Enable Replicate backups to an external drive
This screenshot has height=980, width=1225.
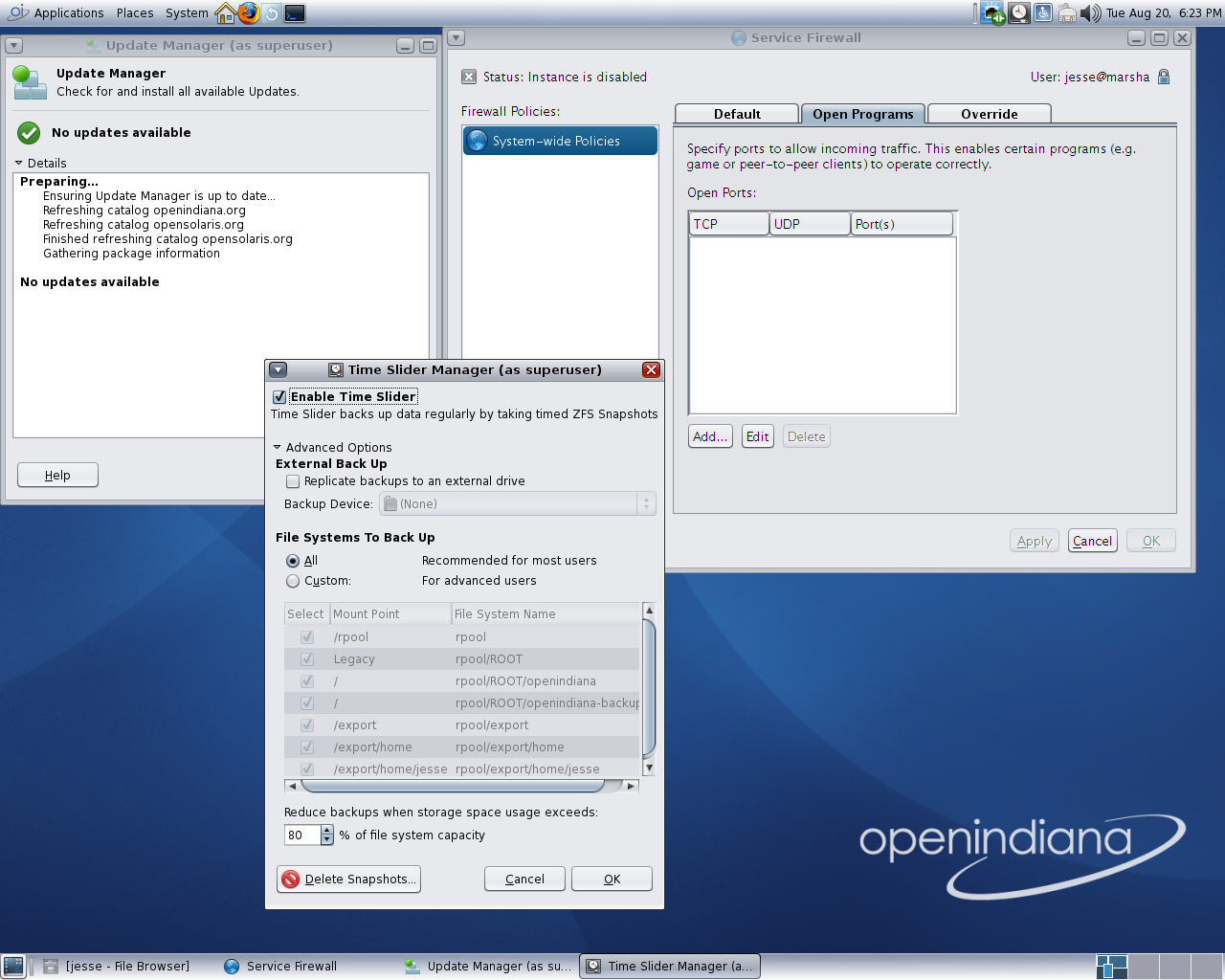[293, 481]
